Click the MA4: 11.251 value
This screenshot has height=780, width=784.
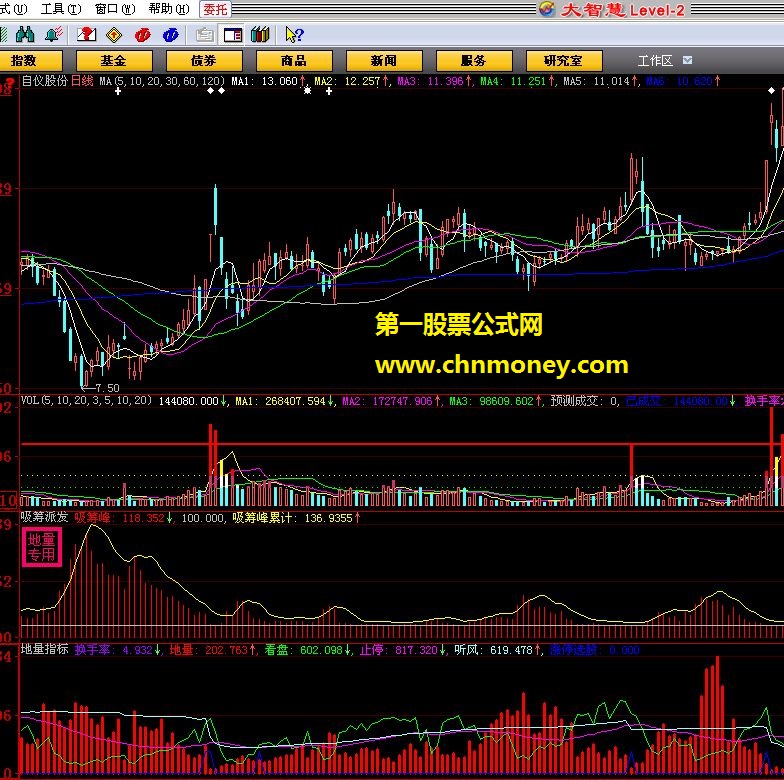click(514, 81)
